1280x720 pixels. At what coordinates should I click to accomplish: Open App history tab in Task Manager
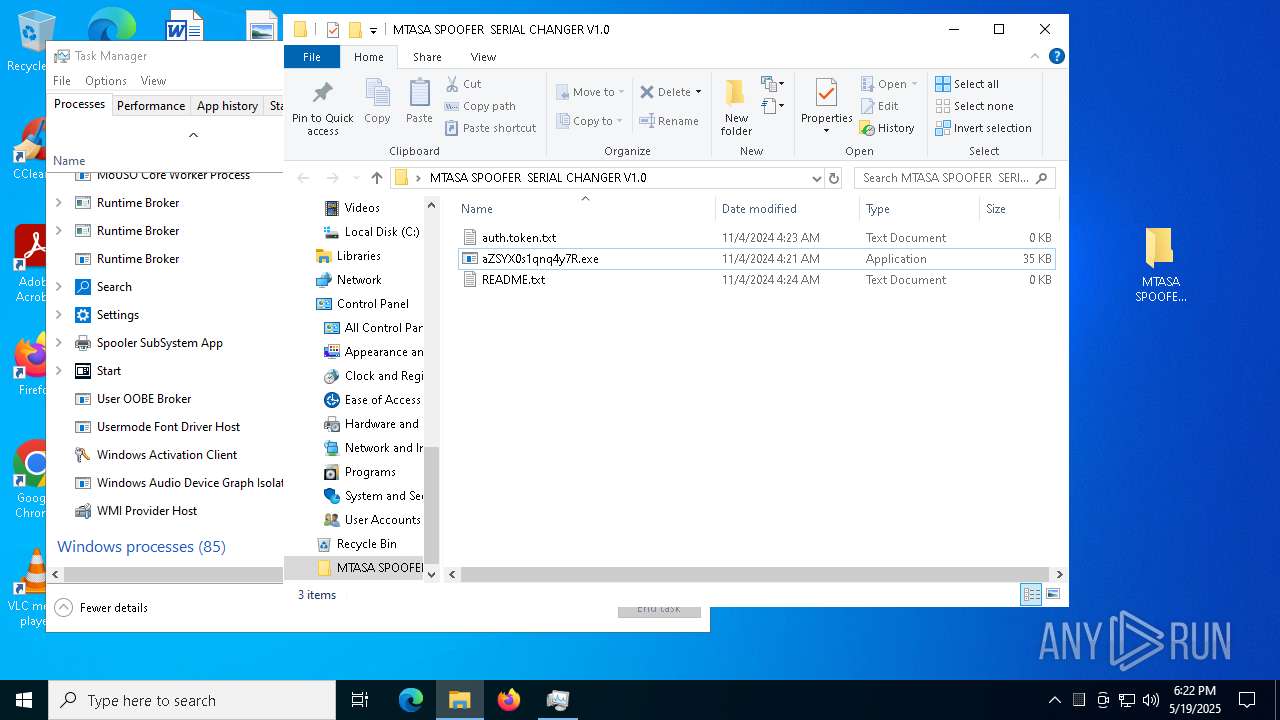(227, 105)
